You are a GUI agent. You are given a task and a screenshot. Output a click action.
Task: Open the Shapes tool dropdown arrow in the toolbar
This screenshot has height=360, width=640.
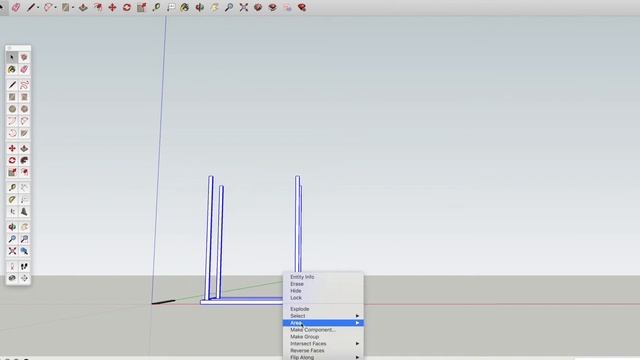[73, 7]
